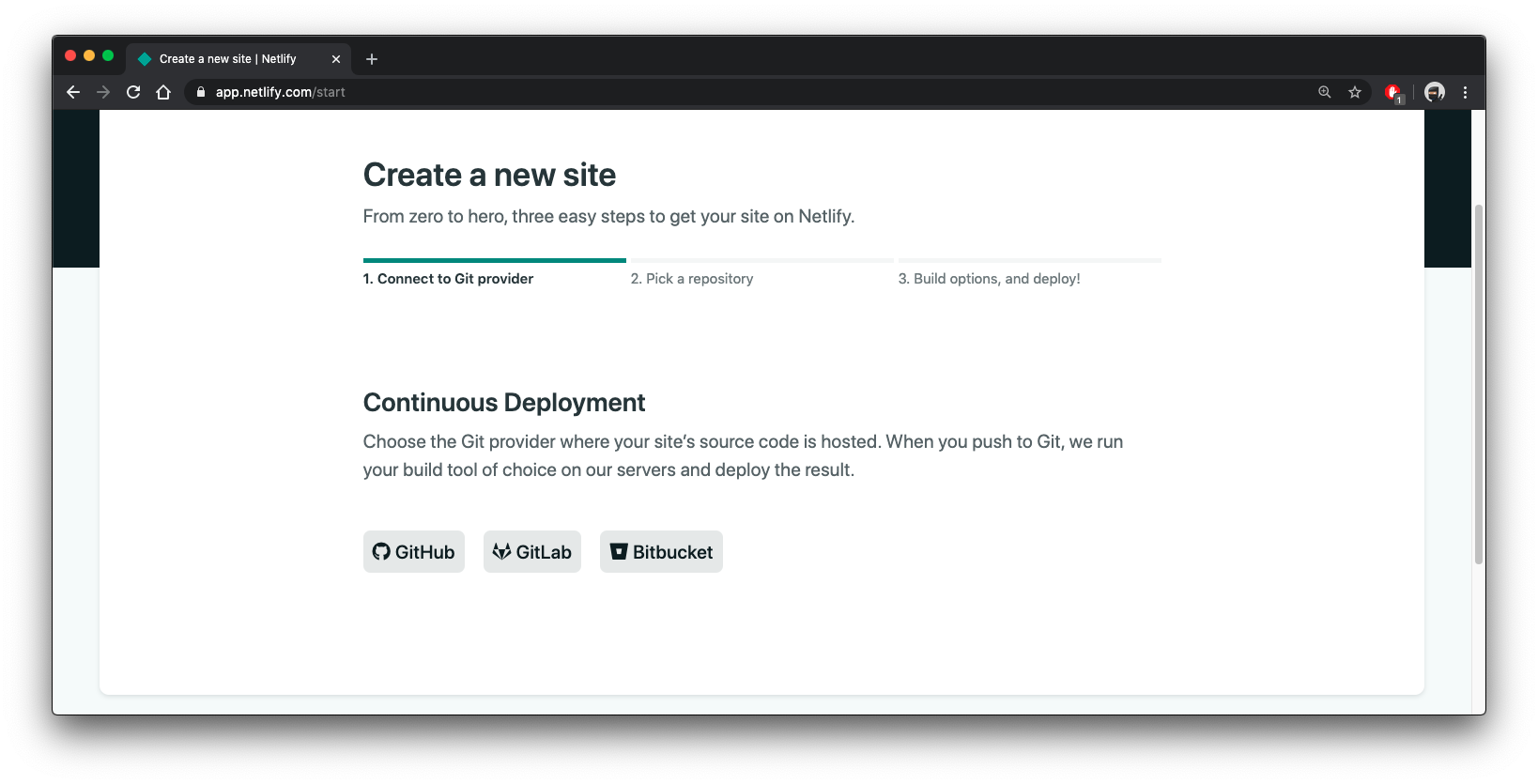Click the address bar URL app.netlify.com/start
Screen dimensions: 1538x784
pos(281,92)
